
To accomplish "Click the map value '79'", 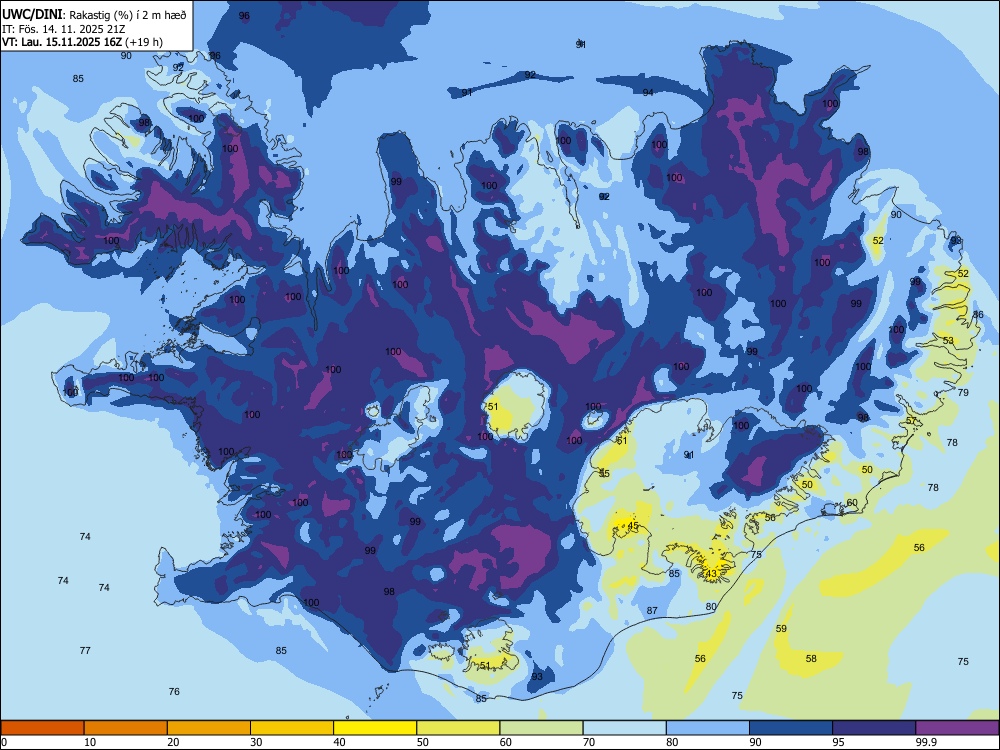I will pyautogui.click(x=963, y=392).
